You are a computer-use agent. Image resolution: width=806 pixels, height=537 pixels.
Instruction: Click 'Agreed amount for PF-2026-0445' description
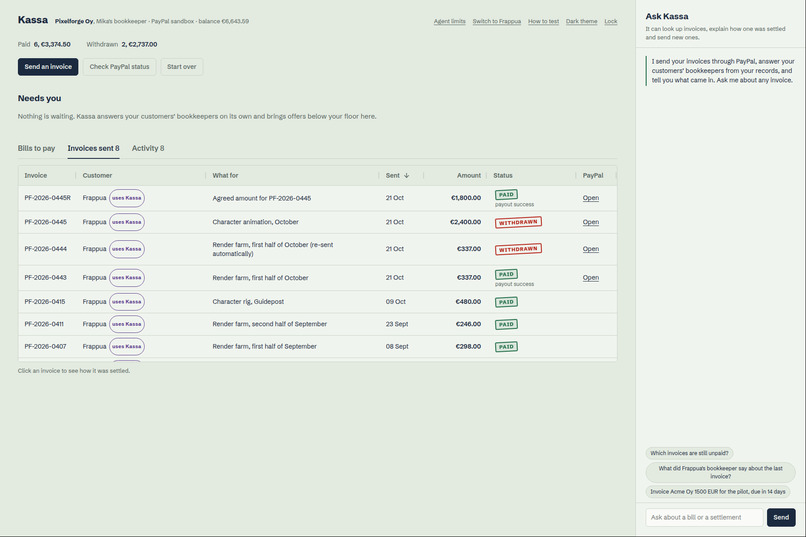tap(262, 198)
